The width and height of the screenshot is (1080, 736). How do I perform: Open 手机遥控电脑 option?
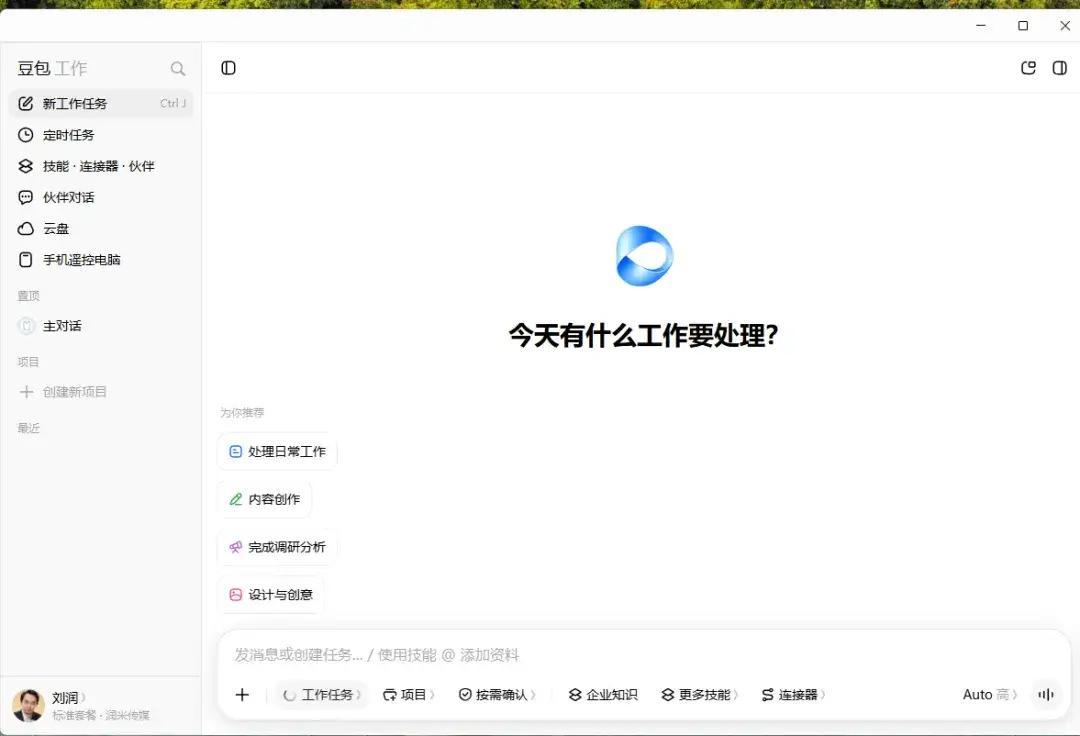tap(101, 260)
